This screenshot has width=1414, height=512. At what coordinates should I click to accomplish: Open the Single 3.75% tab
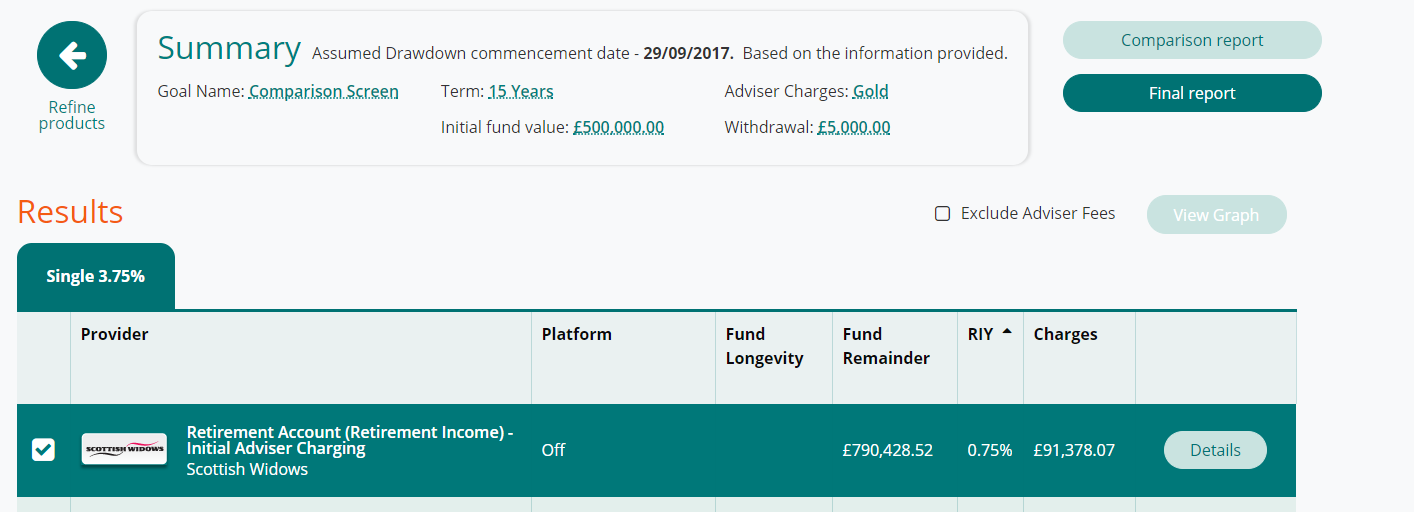pyautogui.click(x=96, y=276)
